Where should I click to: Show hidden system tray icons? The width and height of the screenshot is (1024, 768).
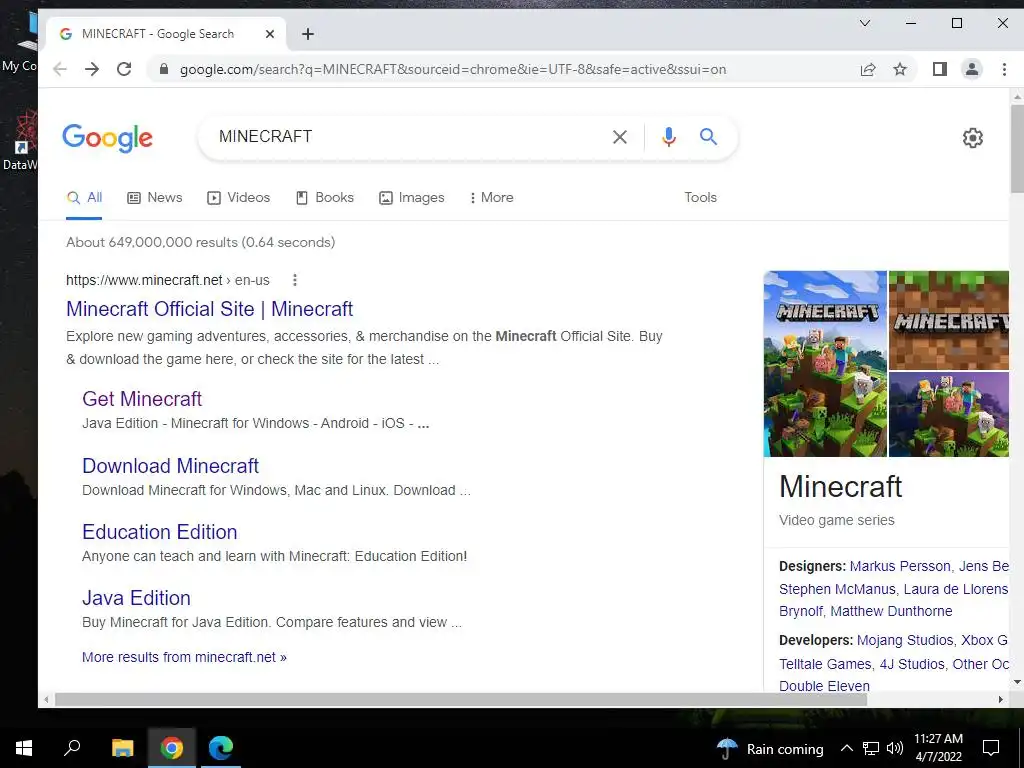pos(846,748)
